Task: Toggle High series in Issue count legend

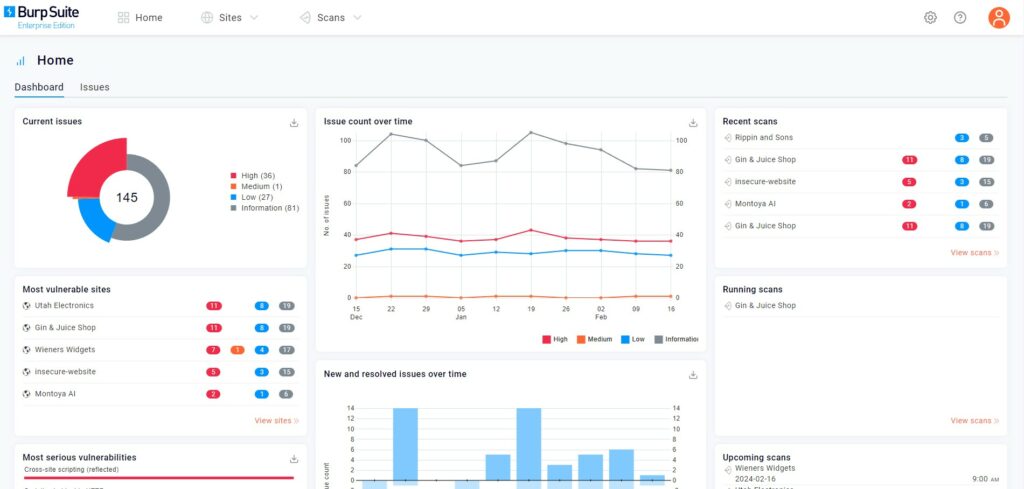Action: (555, 339)
